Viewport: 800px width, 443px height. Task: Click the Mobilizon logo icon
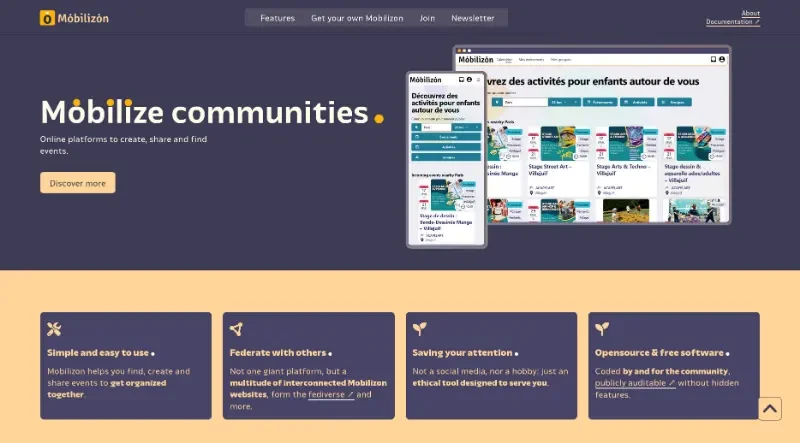(47, 18)
